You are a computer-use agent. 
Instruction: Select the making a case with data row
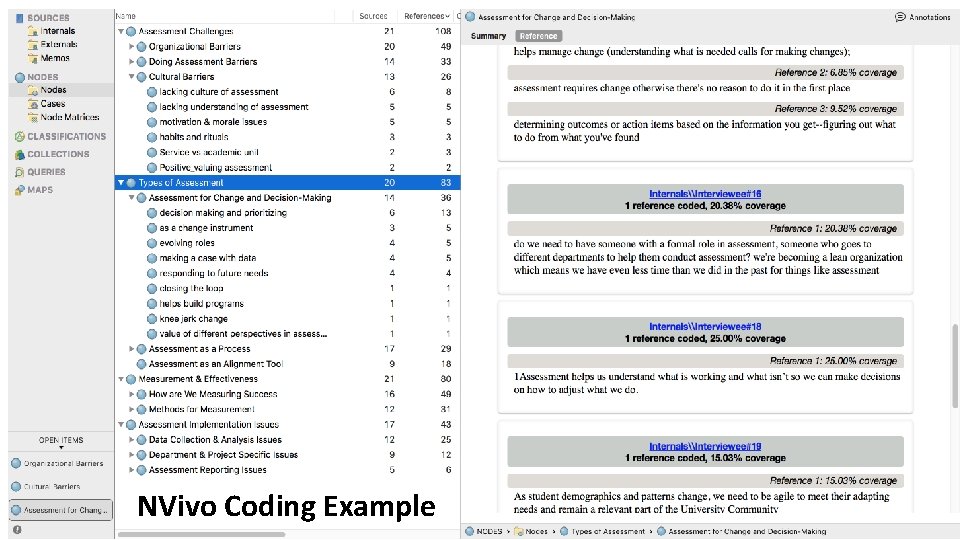click(x=287, y=258)
